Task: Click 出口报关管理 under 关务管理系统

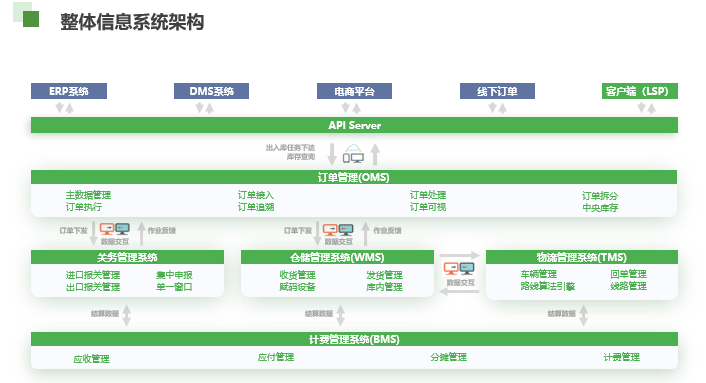Action: [x=93, y=287]
